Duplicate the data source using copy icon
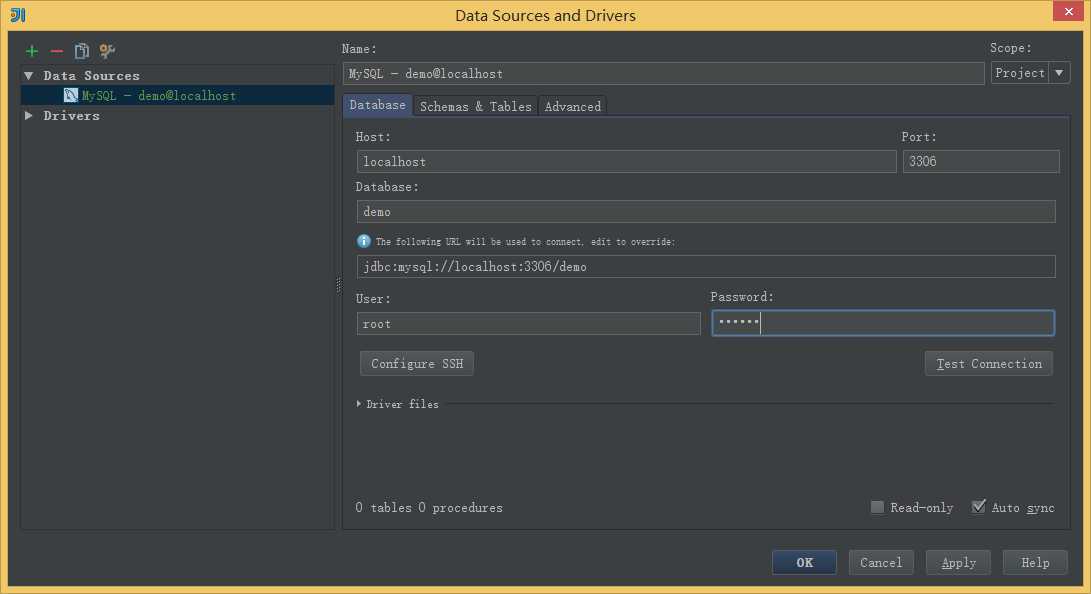Viewport: 1091px width, 594px height. 81,51
